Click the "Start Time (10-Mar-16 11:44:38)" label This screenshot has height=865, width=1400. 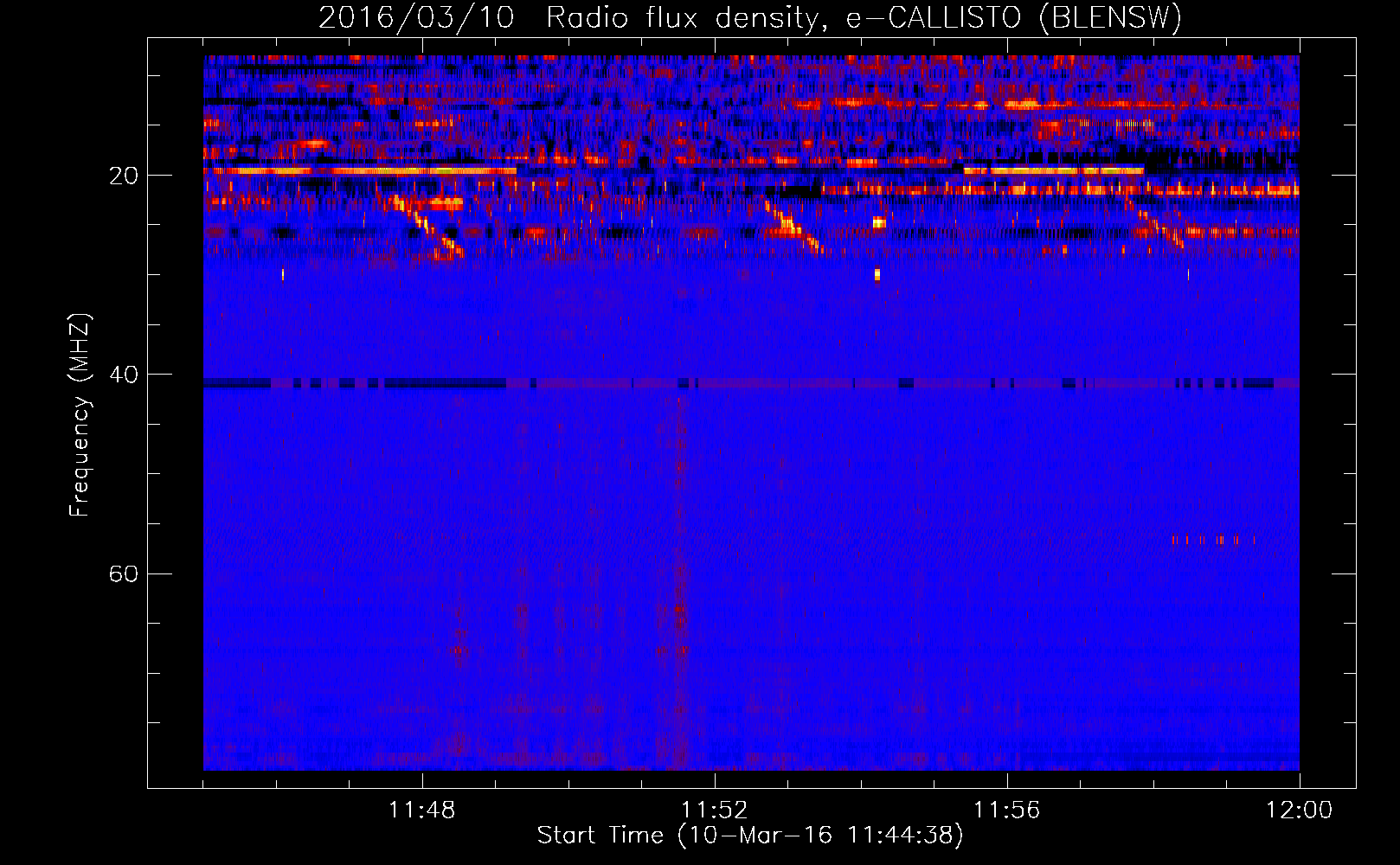coord(750,836)
